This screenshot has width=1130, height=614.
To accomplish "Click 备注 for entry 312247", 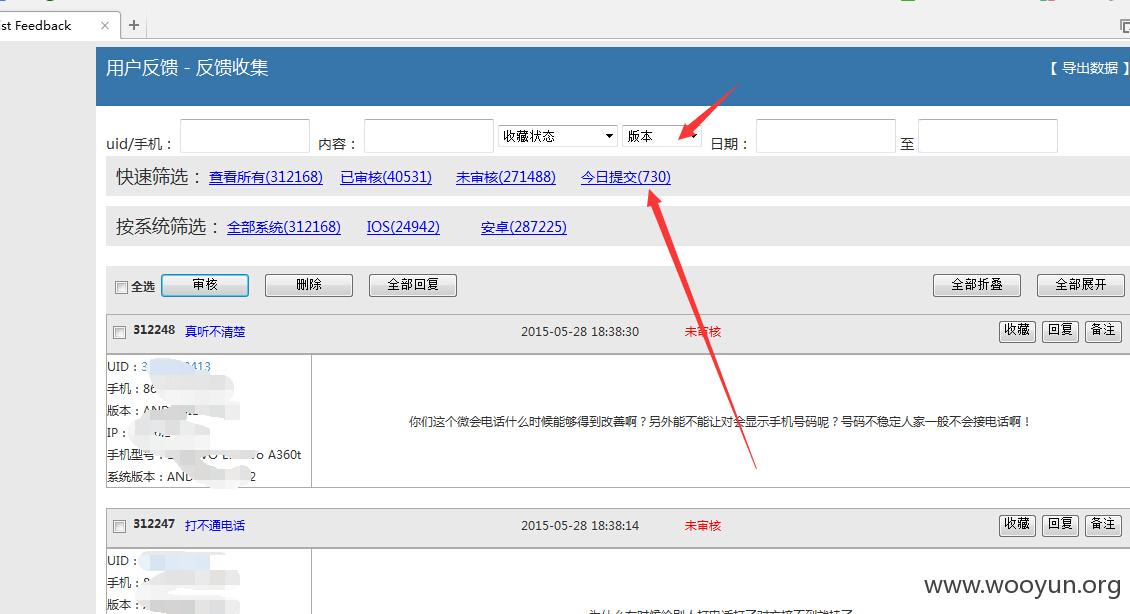I will coord(1103,524).
